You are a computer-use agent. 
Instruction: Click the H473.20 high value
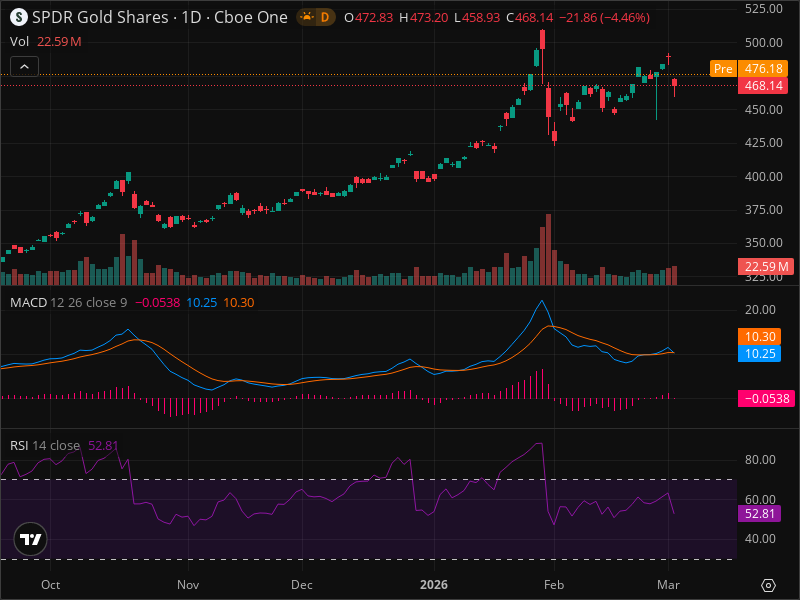(423, 18)
